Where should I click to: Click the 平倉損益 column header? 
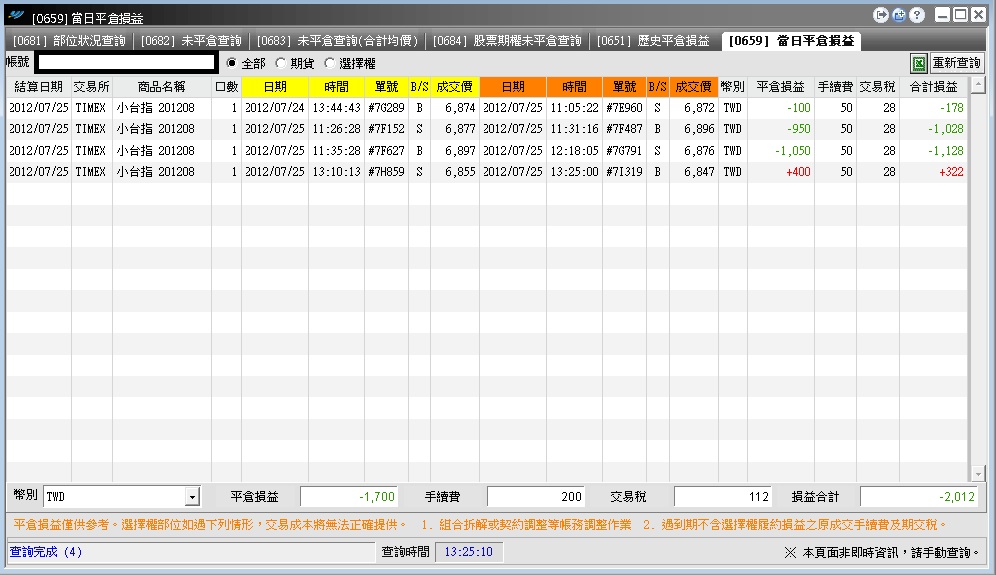coord(781,87)
